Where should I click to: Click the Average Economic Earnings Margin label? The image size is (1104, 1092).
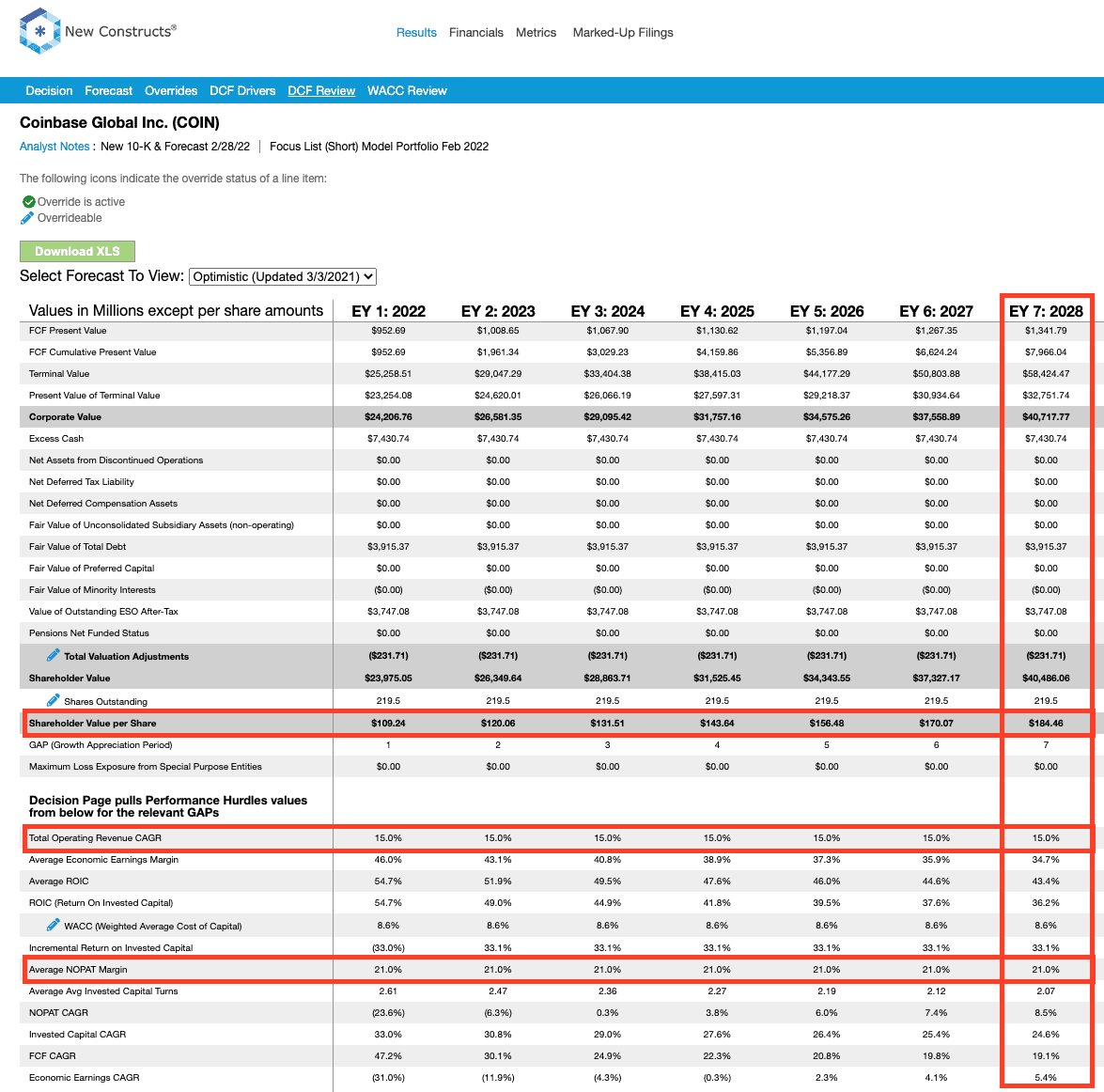103,860
